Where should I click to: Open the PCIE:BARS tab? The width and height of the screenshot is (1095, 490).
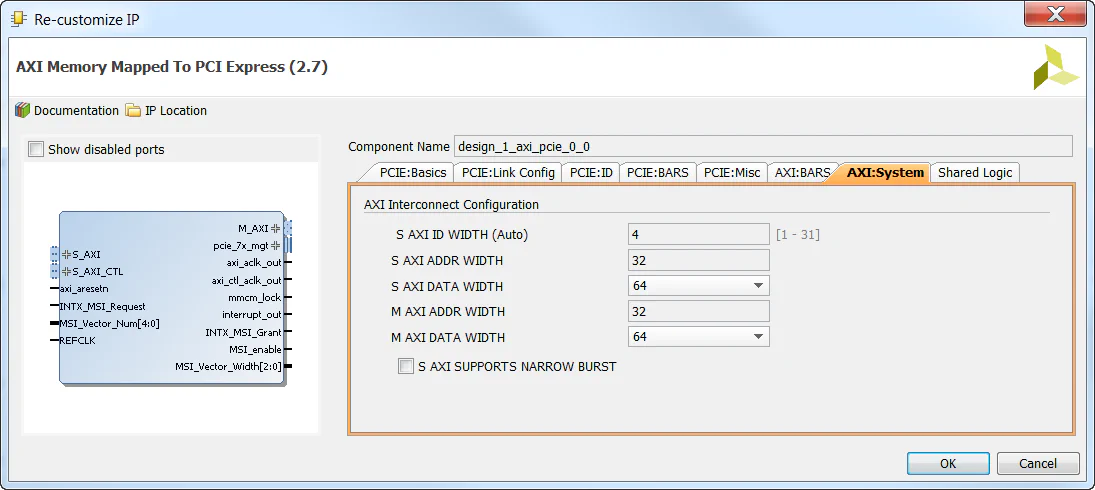tap(657, 172)
